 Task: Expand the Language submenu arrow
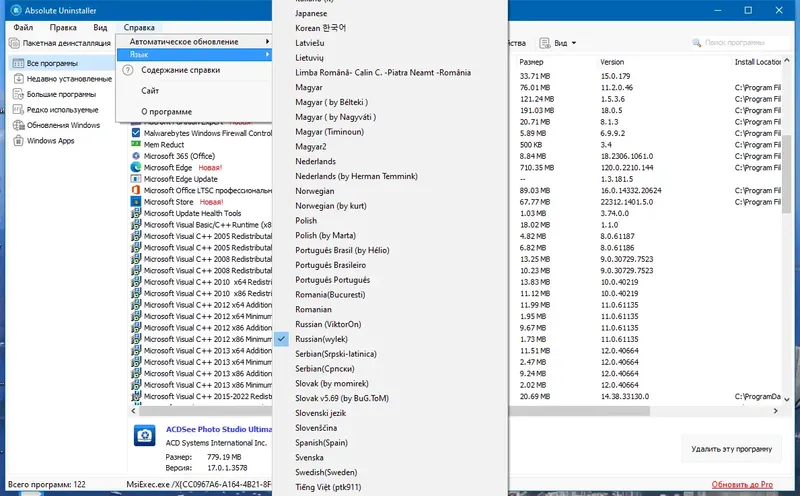(x=267, y=54)
